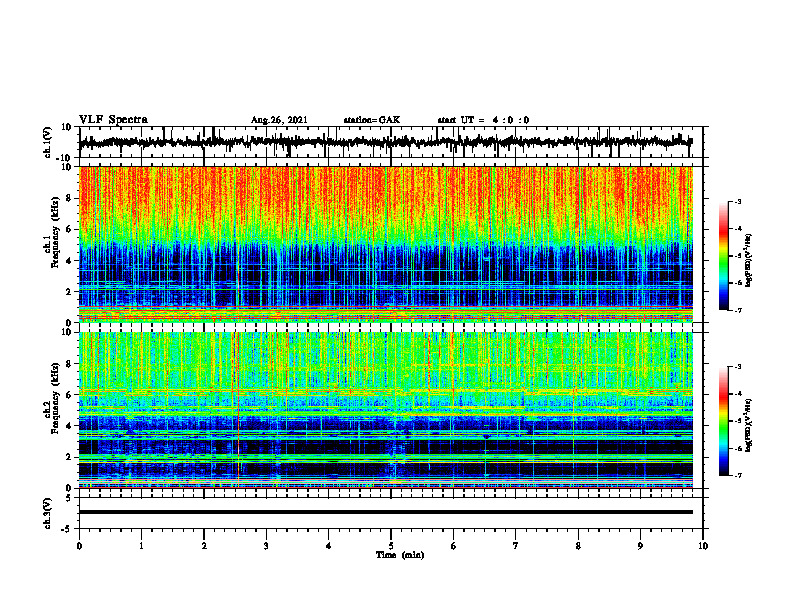Click time axis tick label '4'
This screenshot has height=612, width=792.
point(329,546)
